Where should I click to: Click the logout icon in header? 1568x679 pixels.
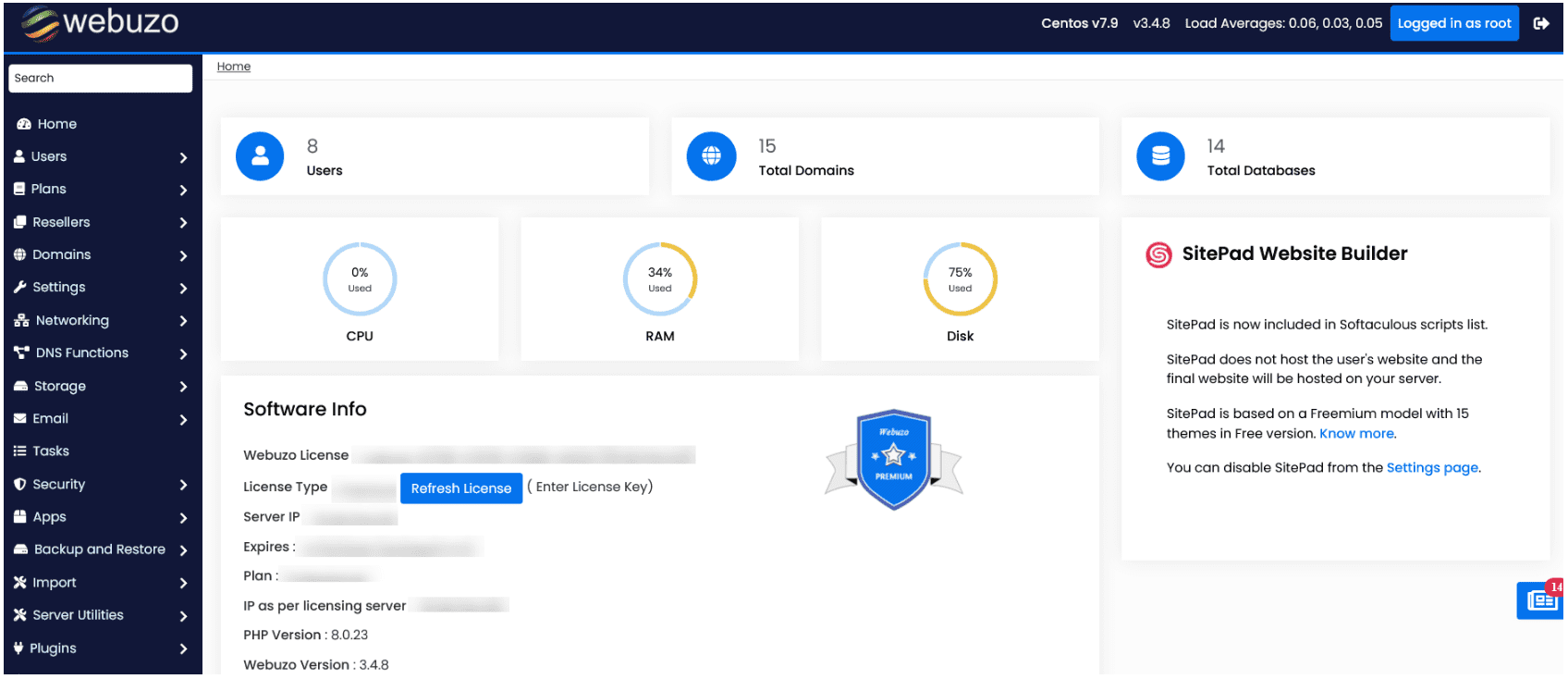(x=1541, y=23)
